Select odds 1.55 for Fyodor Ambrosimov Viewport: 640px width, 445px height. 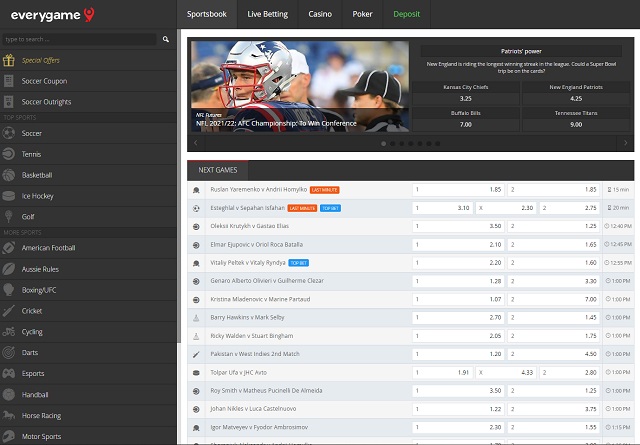pyautogui.click(x=553, y=427)
